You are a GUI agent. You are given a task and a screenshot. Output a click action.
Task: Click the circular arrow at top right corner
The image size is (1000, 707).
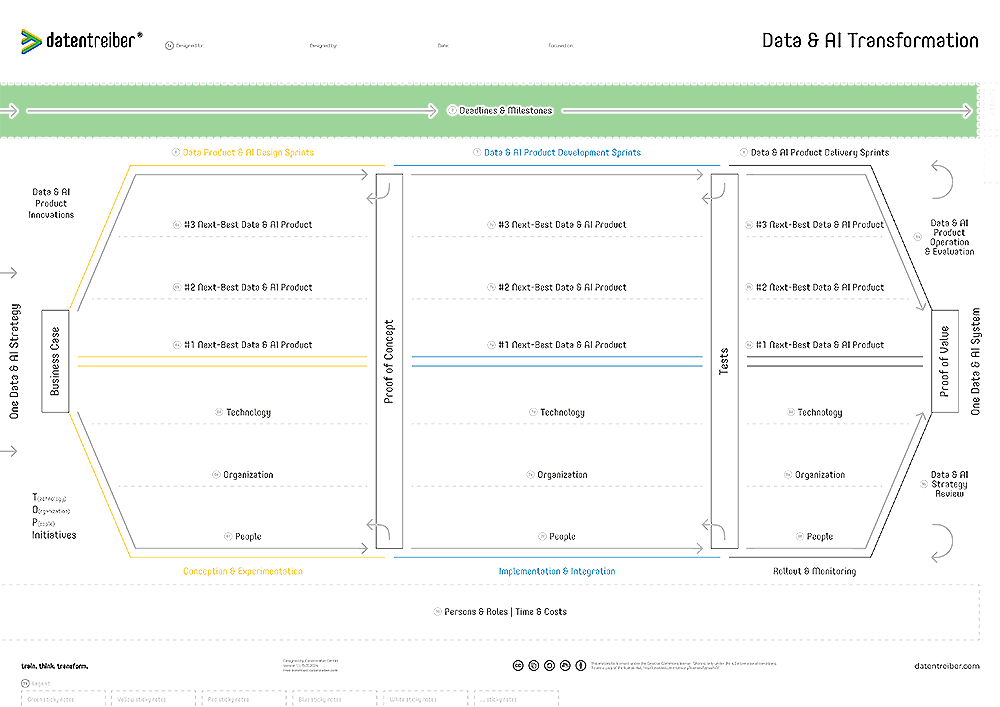[x=941, y=180]
